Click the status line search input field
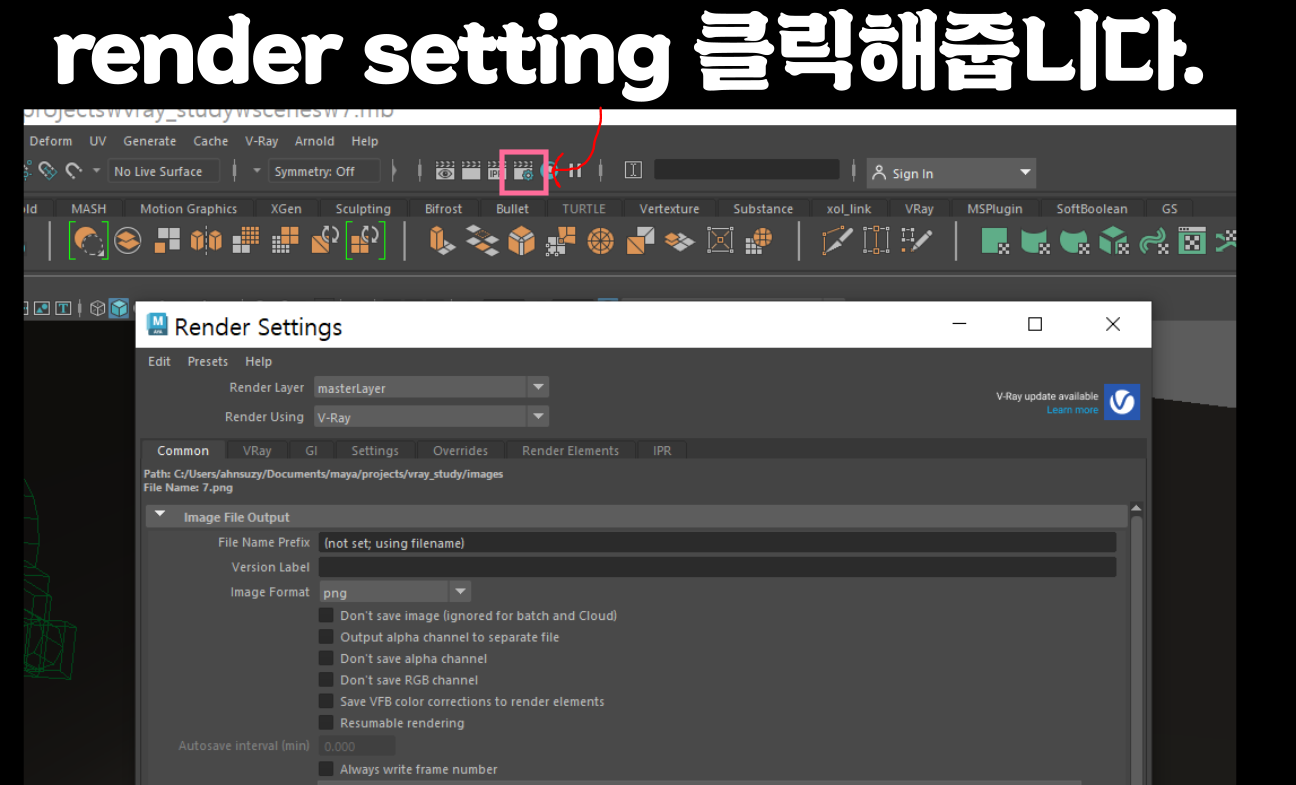This screenshot has height=785, width=1296. tap(746, 170)
